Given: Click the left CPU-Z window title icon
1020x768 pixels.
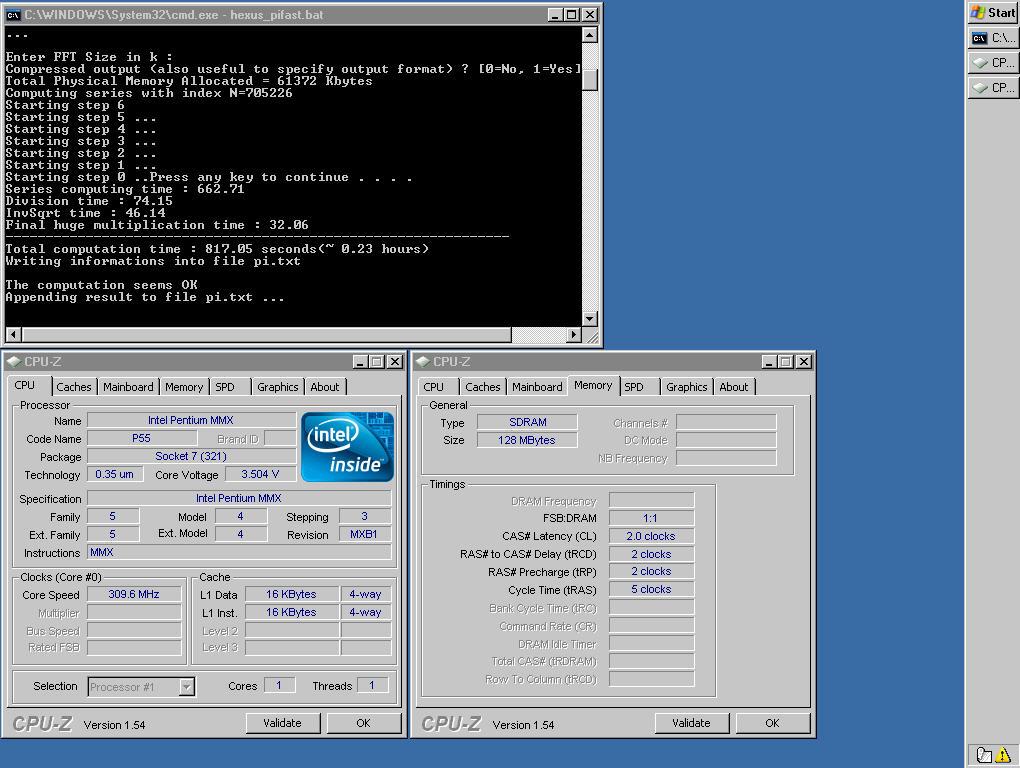Looking at the screenshot, I should (14, 362).
